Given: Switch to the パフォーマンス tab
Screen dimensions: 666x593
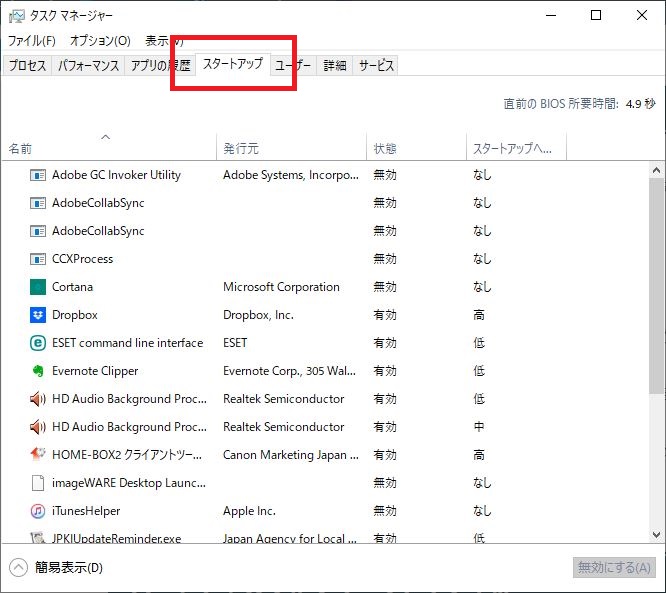Looking at the screenshot, I should [x=88, y=65].
